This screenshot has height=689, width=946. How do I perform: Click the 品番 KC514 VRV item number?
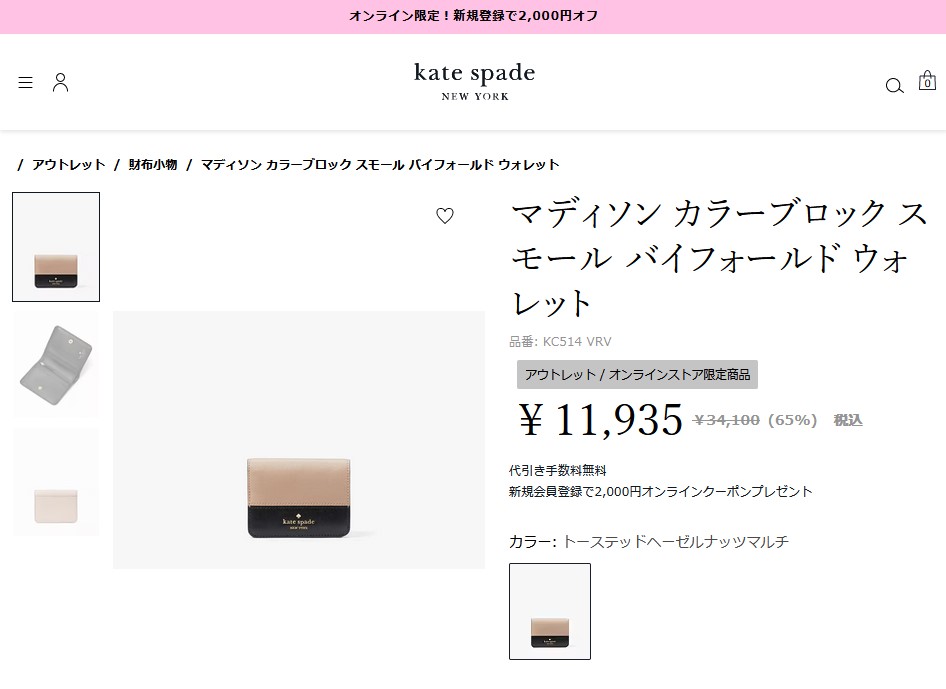tap(560, 341)
